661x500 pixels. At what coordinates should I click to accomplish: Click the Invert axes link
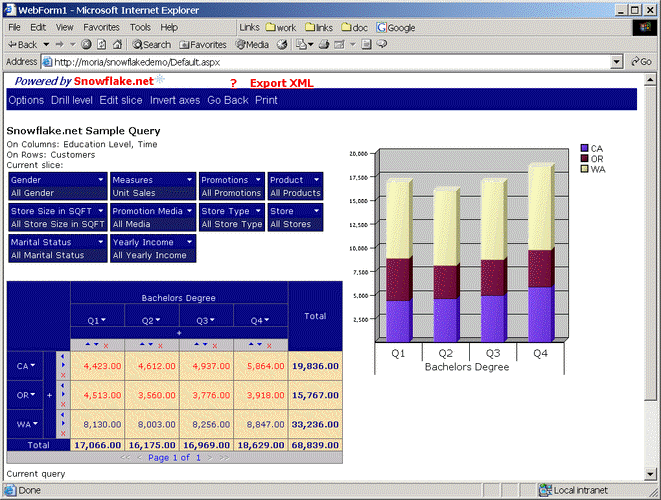coord(175,100)
